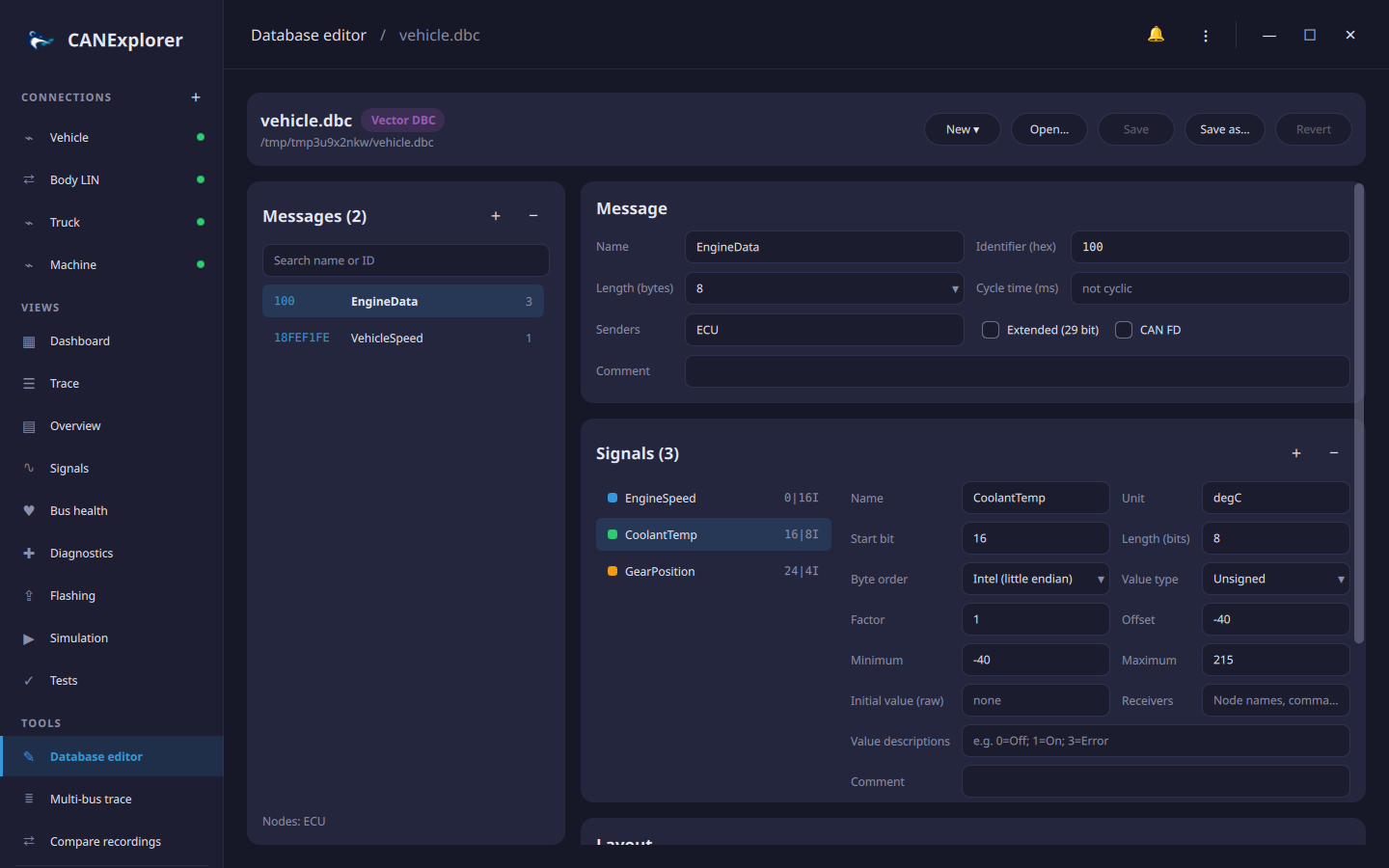Open Byte order dropdown
This screenshot has height=868, width=1389.
(x=1036, y=579)
